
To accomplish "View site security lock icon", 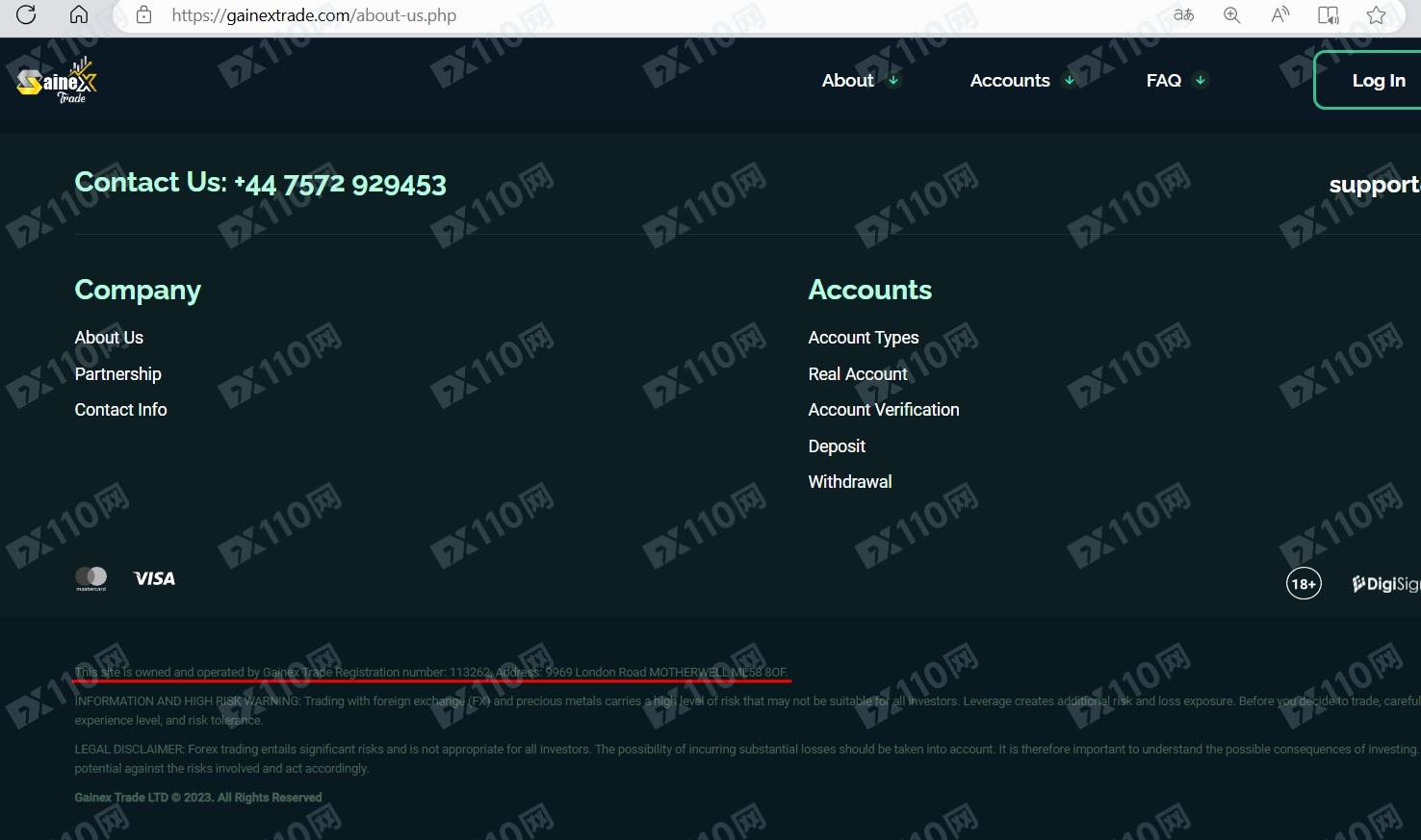I will pos(144,15).
